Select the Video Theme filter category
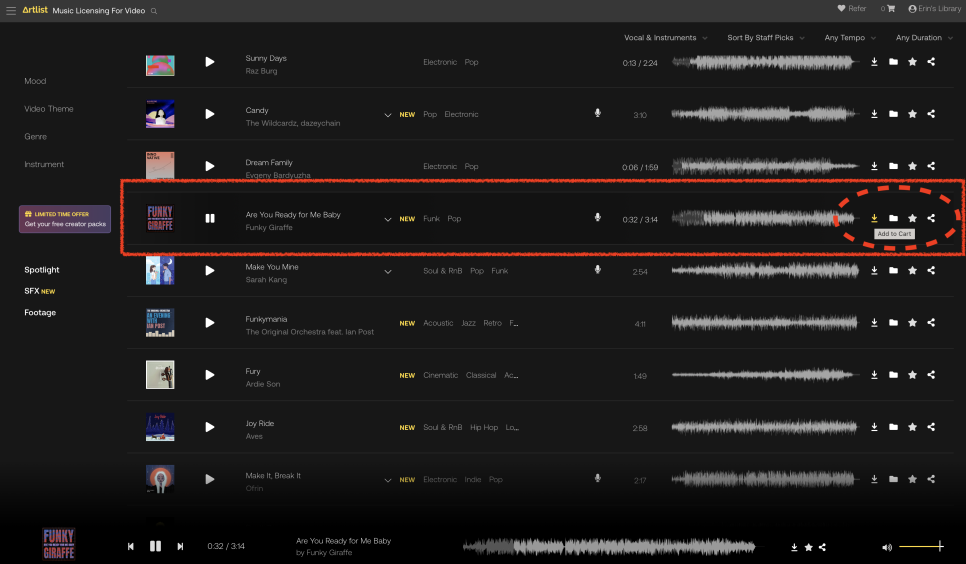 [x=49, y=108]
